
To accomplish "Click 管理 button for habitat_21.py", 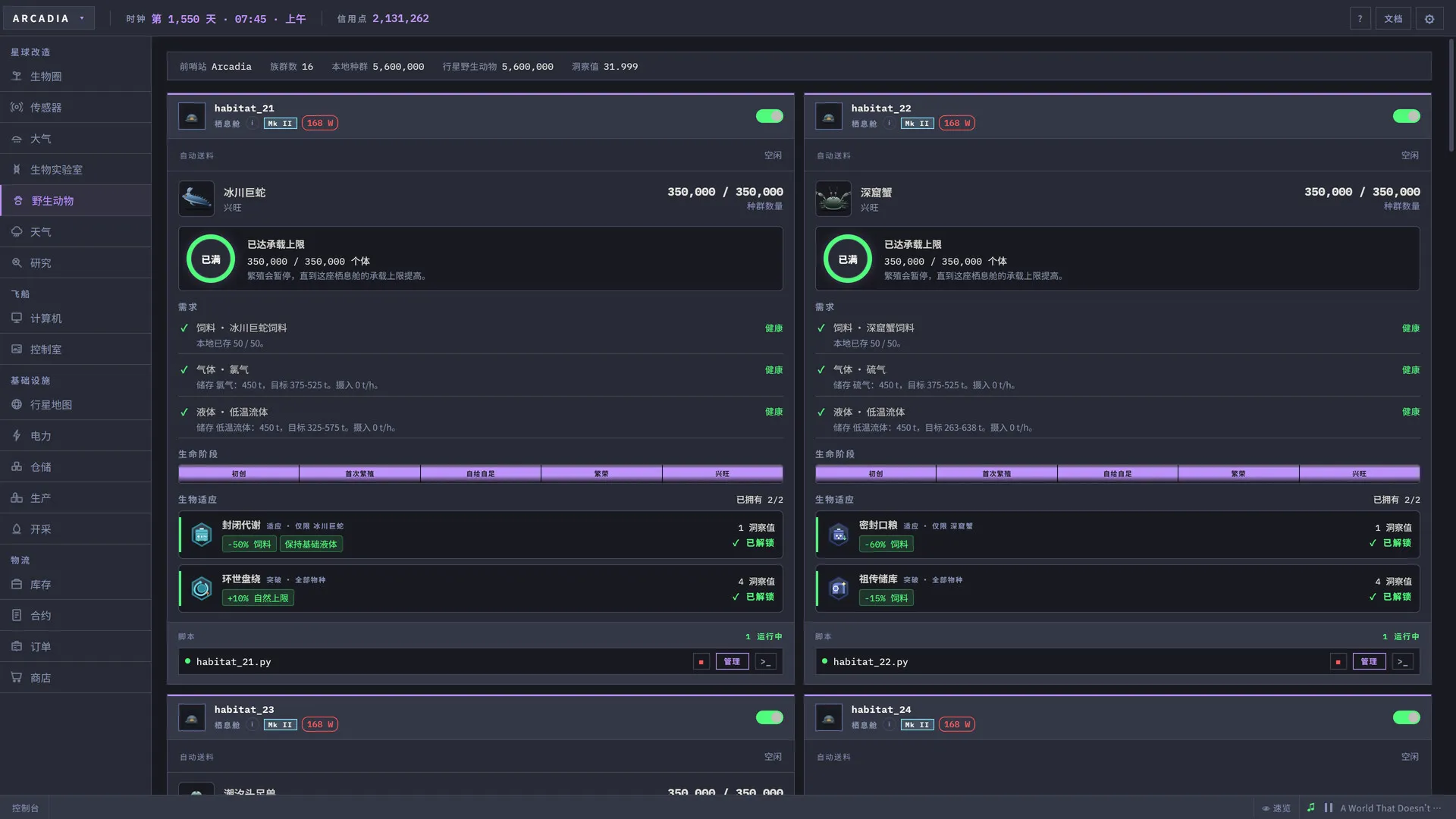I will pos(732,662).
